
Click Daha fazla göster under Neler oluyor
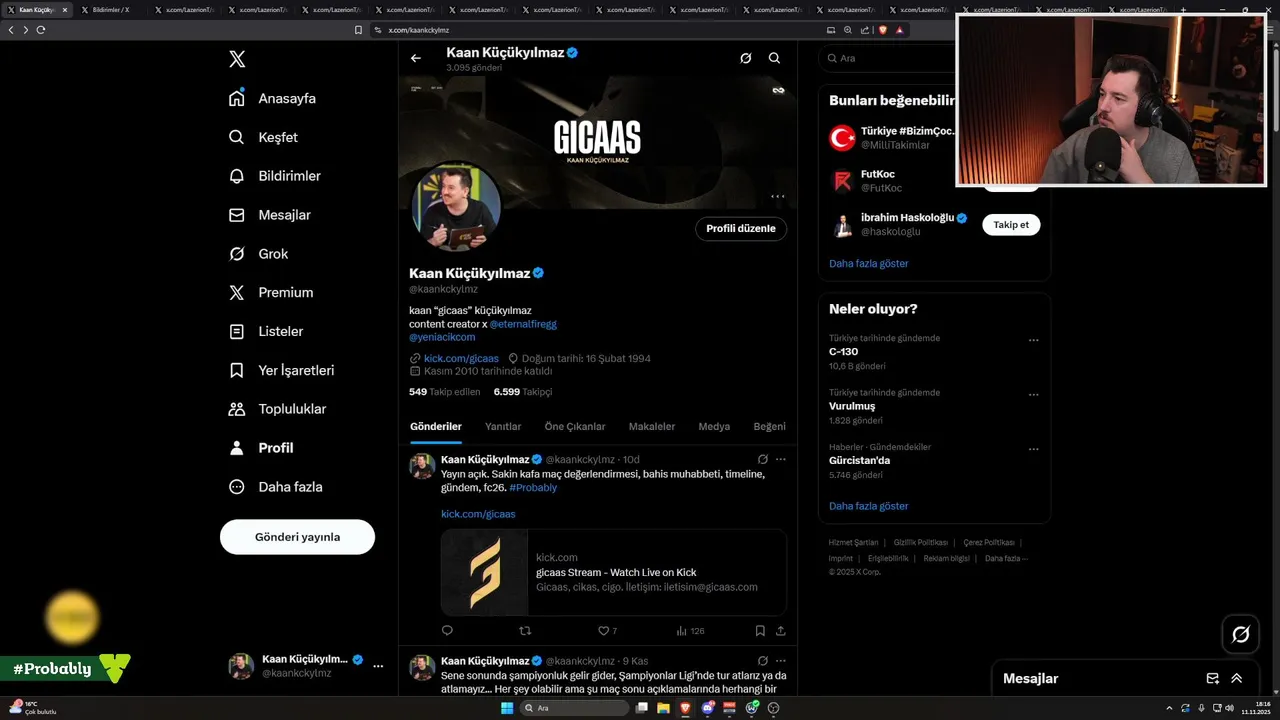(869, 506)
